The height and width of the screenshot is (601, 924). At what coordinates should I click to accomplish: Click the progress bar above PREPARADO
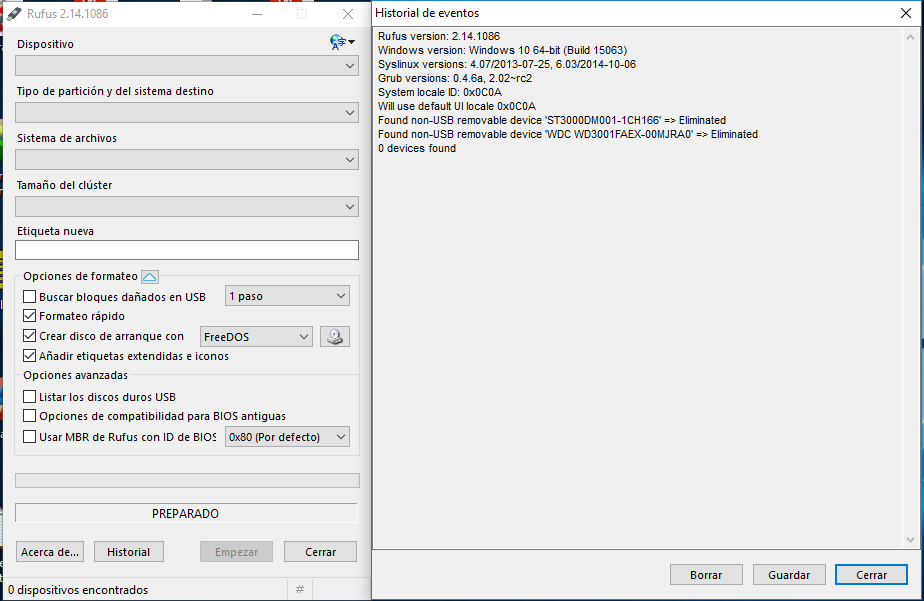[187, 480]
